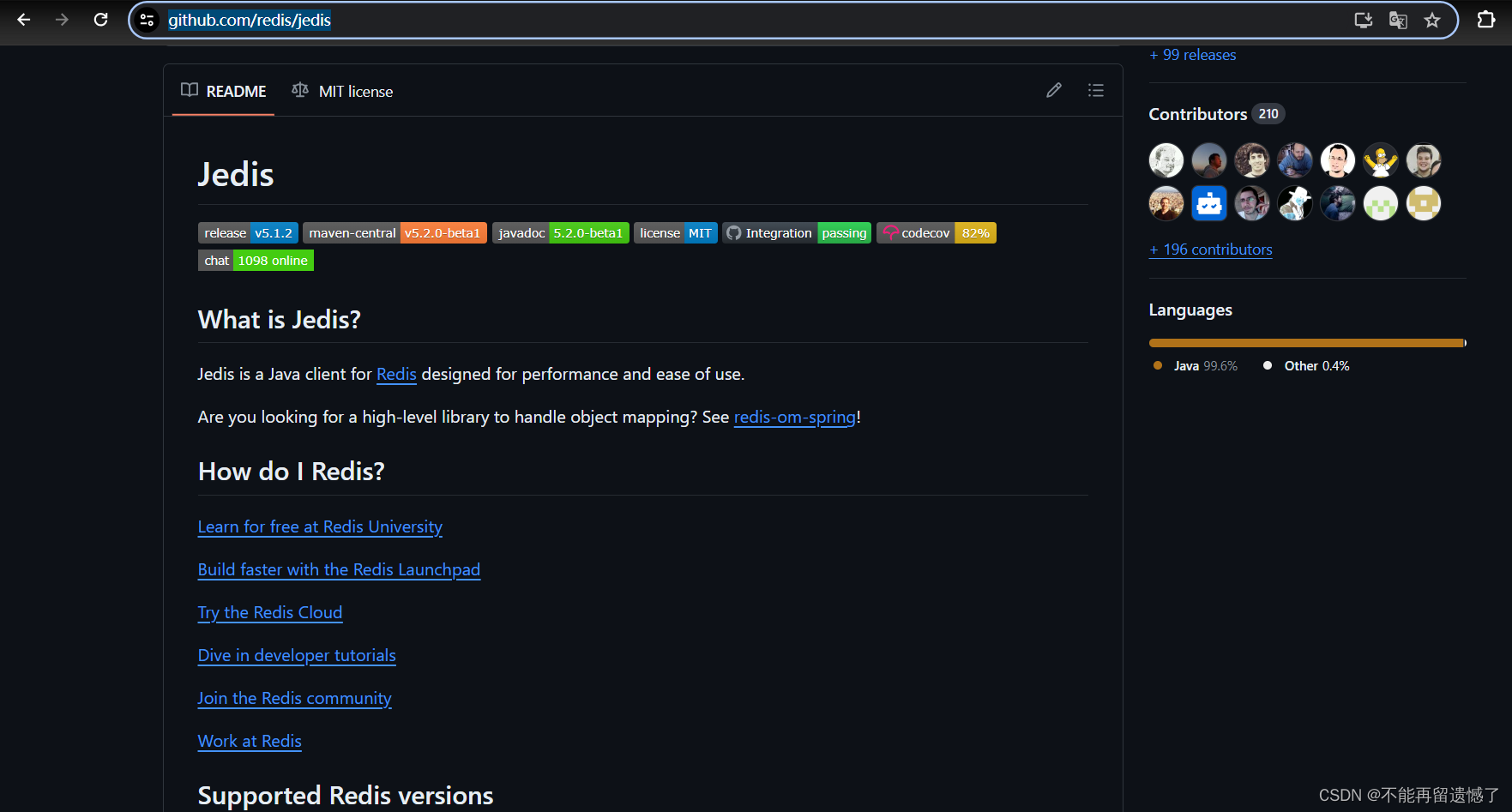
Task: Open the redis-om-spring link
Action: tap(795, 417)
